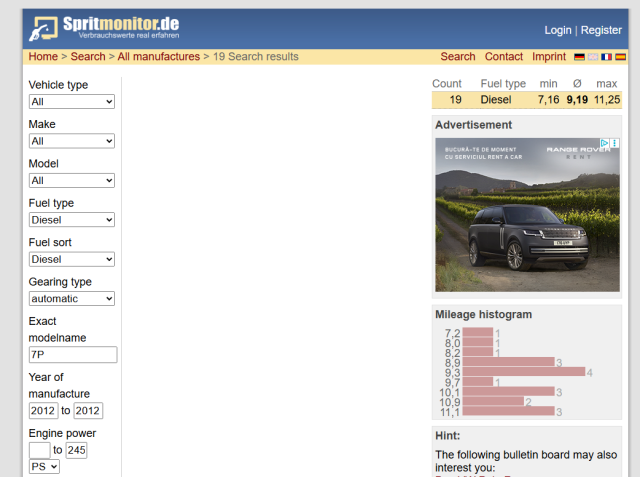Go to the Contact menu item

coord(504,57)
